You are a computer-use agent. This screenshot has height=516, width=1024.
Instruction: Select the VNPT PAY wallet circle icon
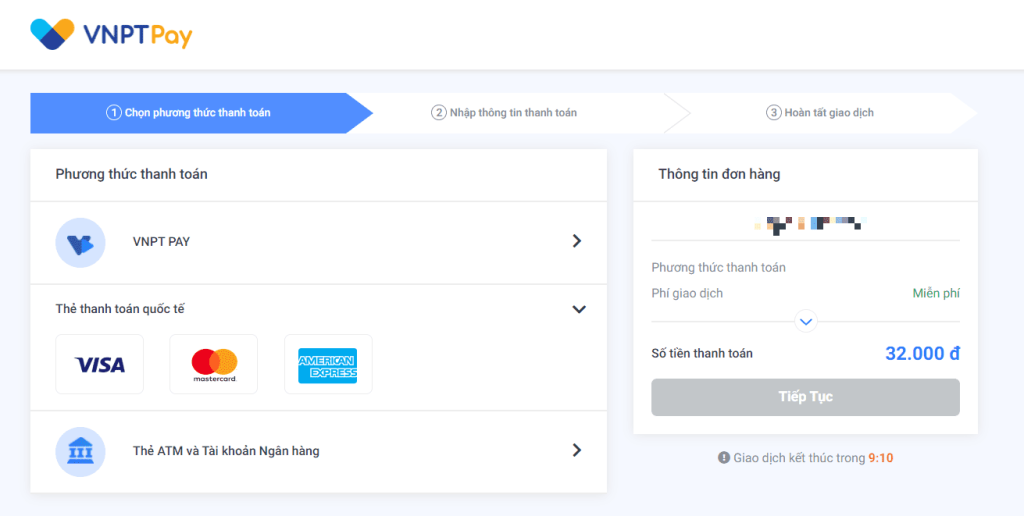tap(80, 242)
